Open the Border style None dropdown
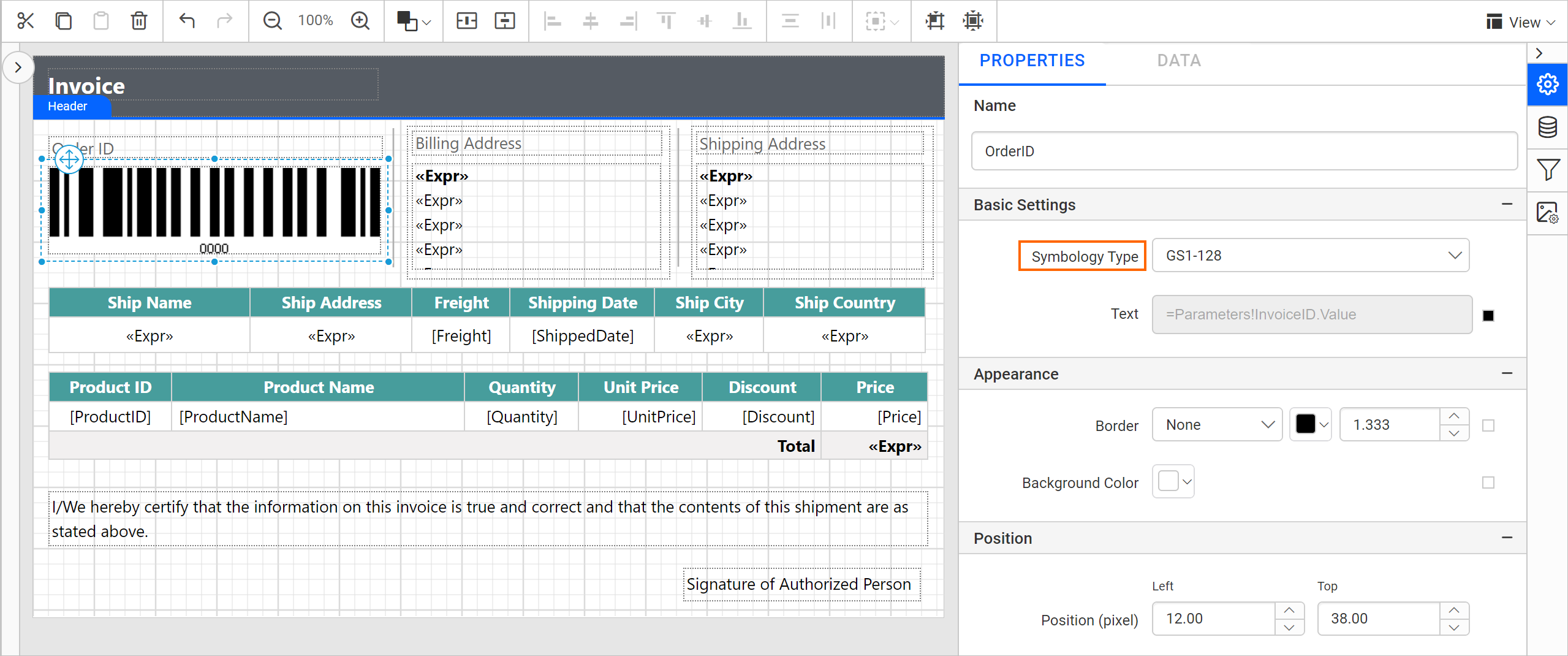This screenshot has height=656, width=1568. (x=1217, y=424)
